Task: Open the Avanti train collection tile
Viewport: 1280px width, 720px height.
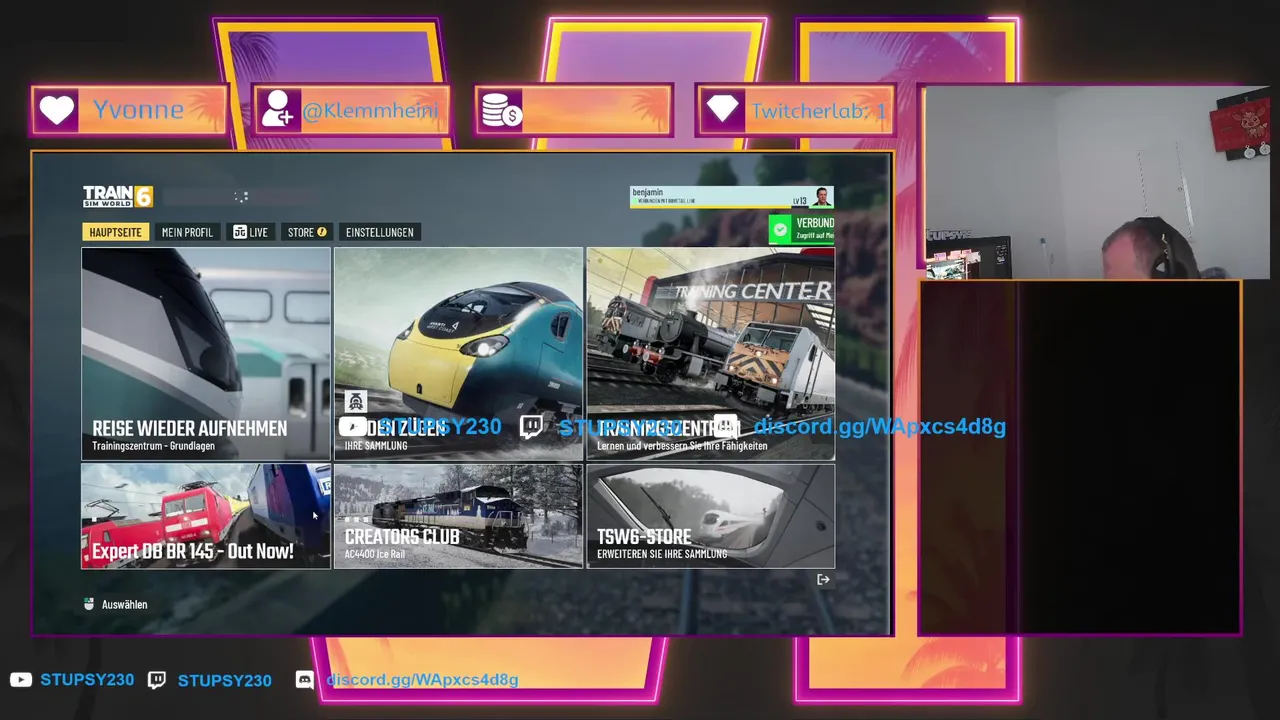Action: click(458, 354)
